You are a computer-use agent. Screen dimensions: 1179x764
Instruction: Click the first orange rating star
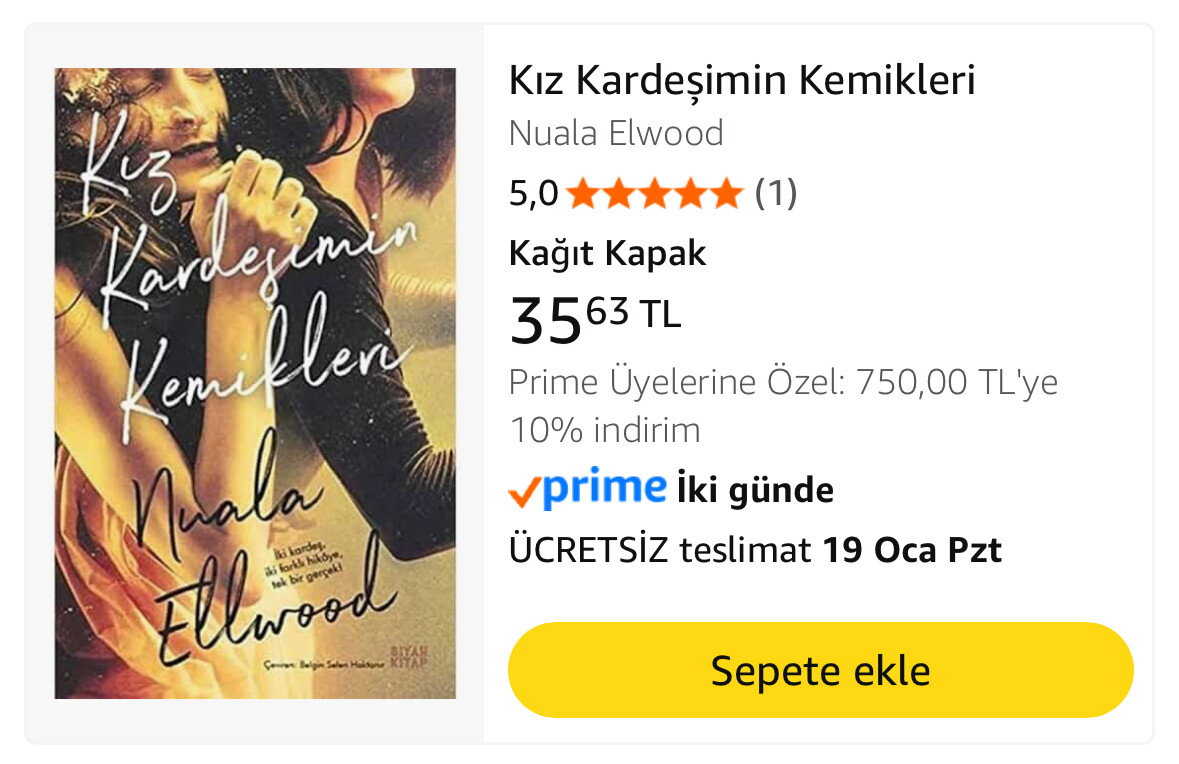point(583,193)
